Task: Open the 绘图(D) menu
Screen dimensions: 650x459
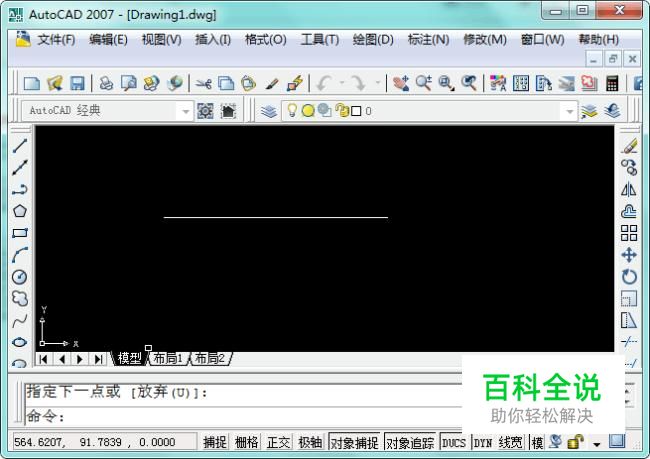Action: point(373,40)
